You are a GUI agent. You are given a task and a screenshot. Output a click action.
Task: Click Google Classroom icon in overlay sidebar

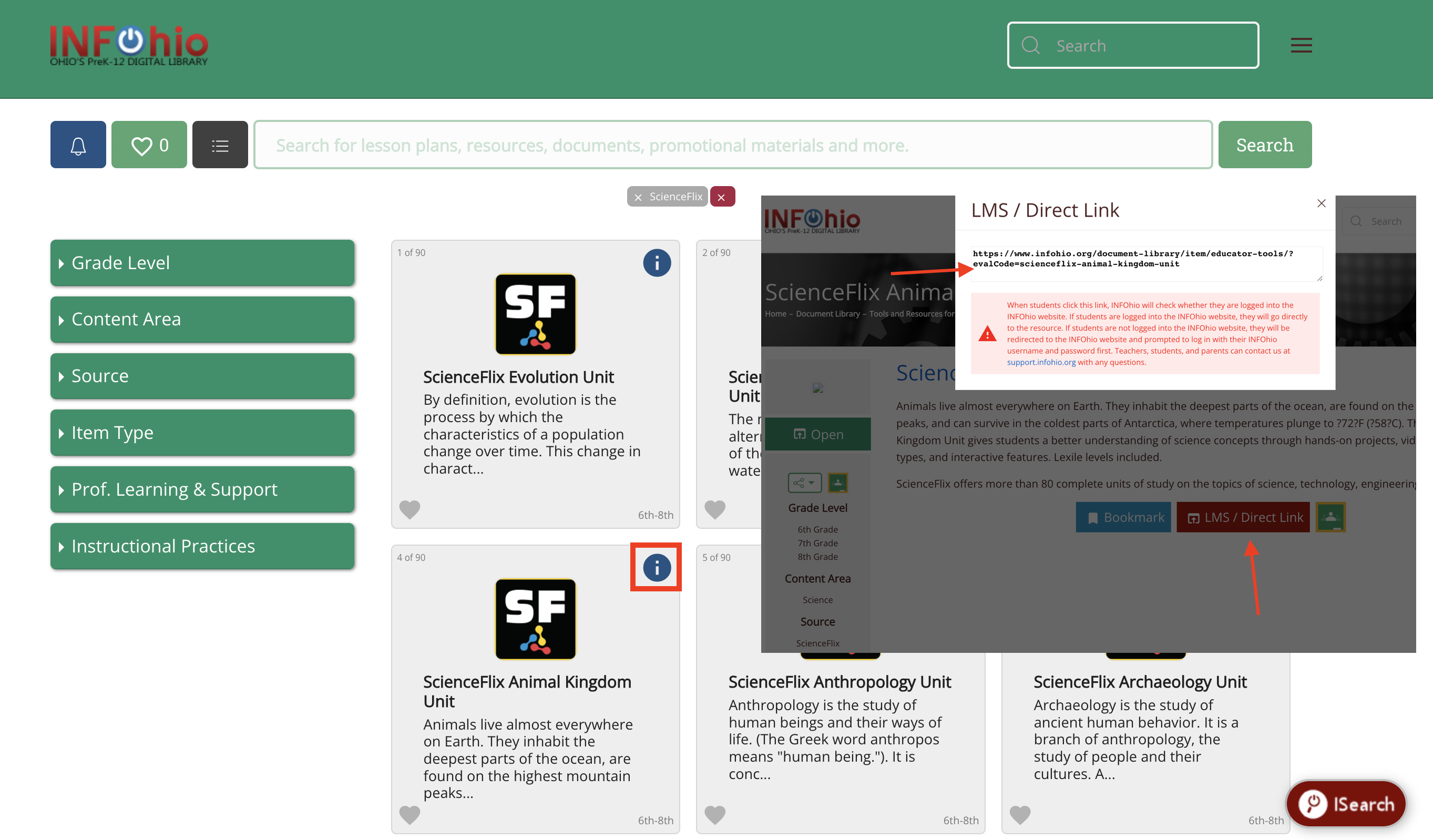pos(837,484)
